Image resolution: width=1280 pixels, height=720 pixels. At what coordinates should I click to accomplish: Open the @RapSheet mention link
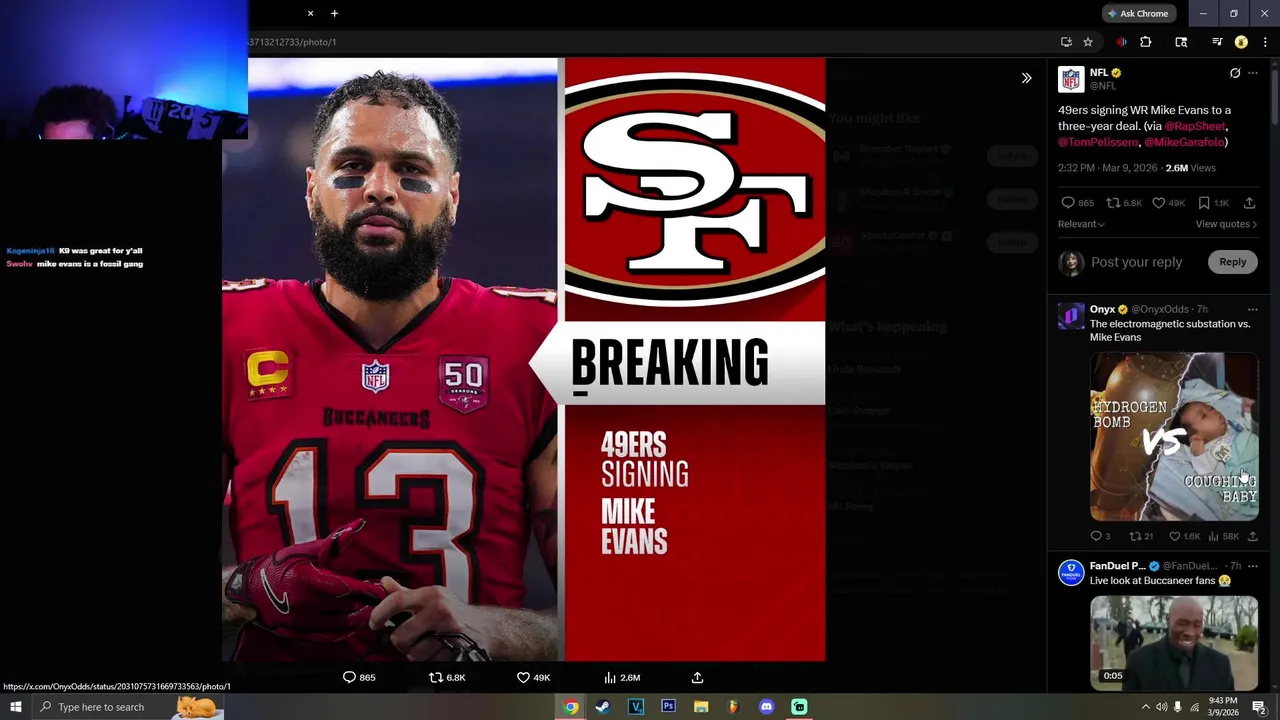[x=1195, y=126]
